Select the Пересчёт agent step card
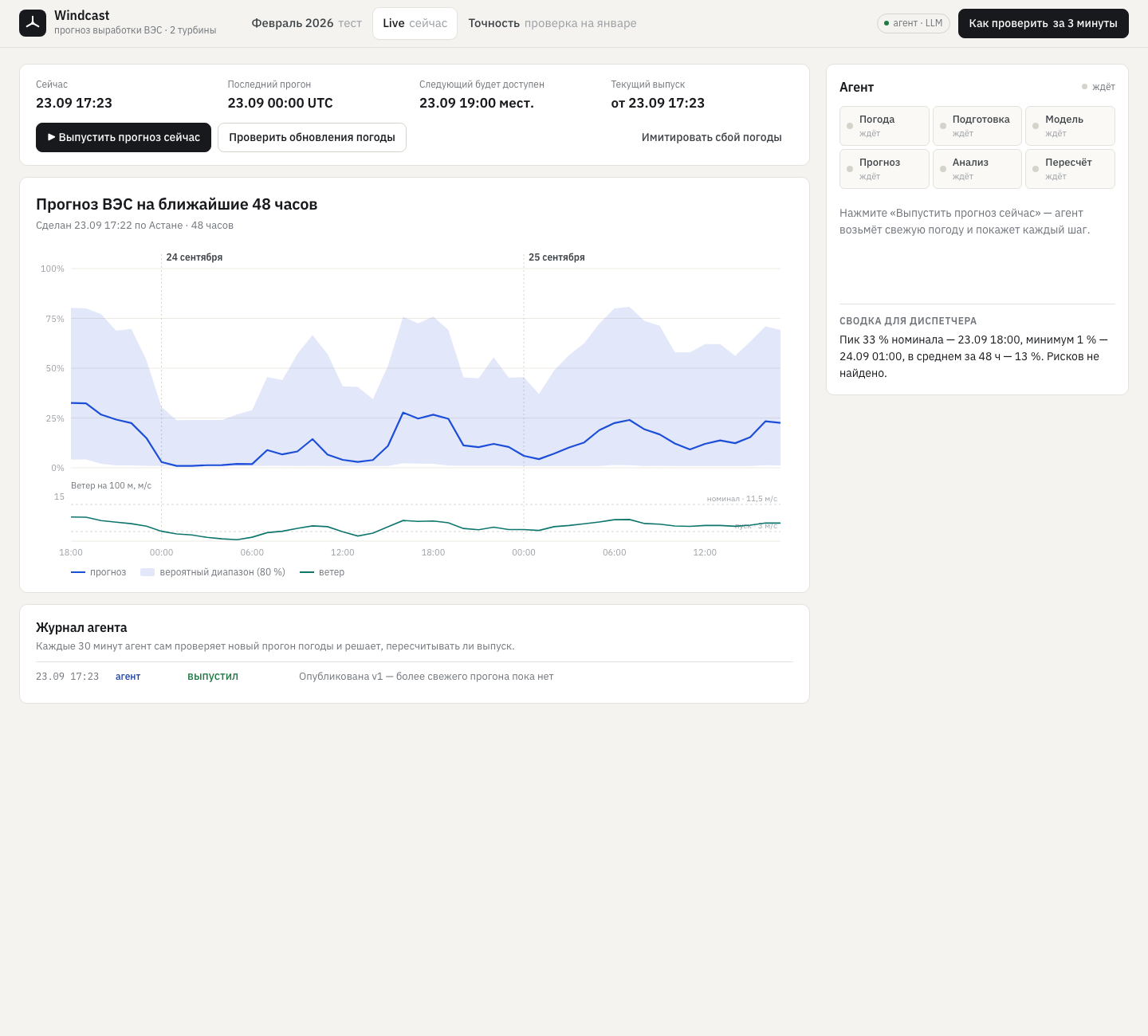Image resolution: width=1148 pixels, height=1036 pixels. point(1070,169)
